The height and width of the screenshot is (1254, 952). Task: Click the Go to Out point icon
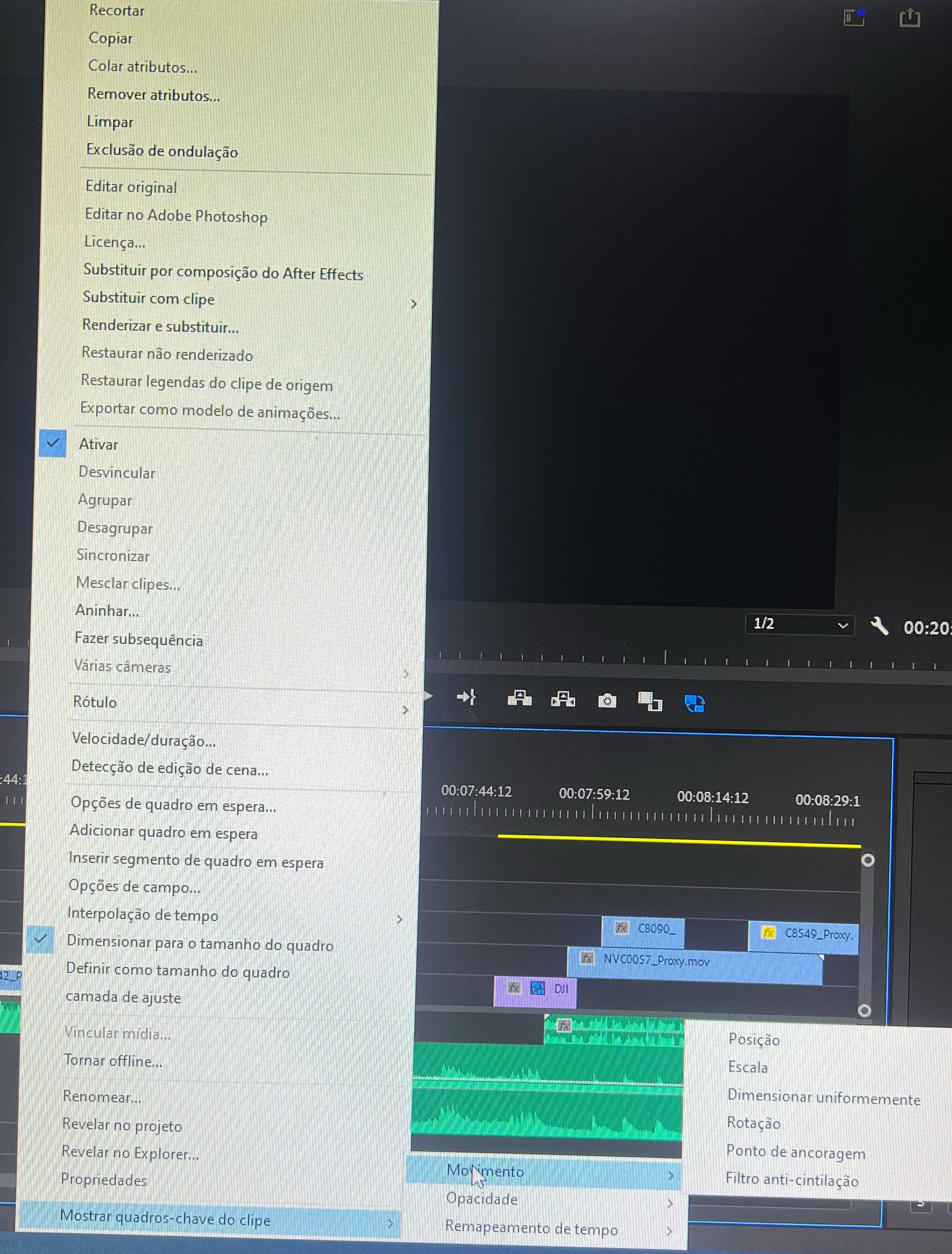pos(467,697)
